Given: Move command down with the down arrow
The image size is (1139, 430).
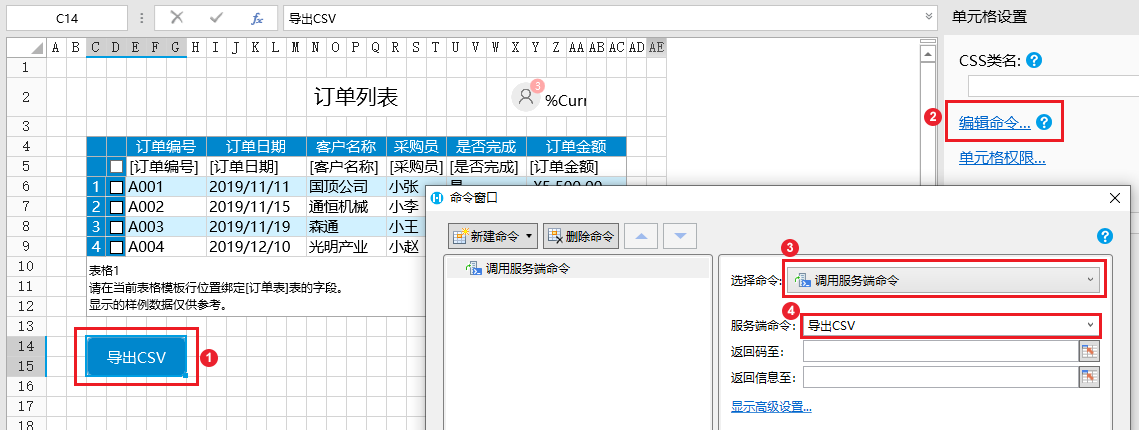Looking at the screenshot, I should 679,236.
